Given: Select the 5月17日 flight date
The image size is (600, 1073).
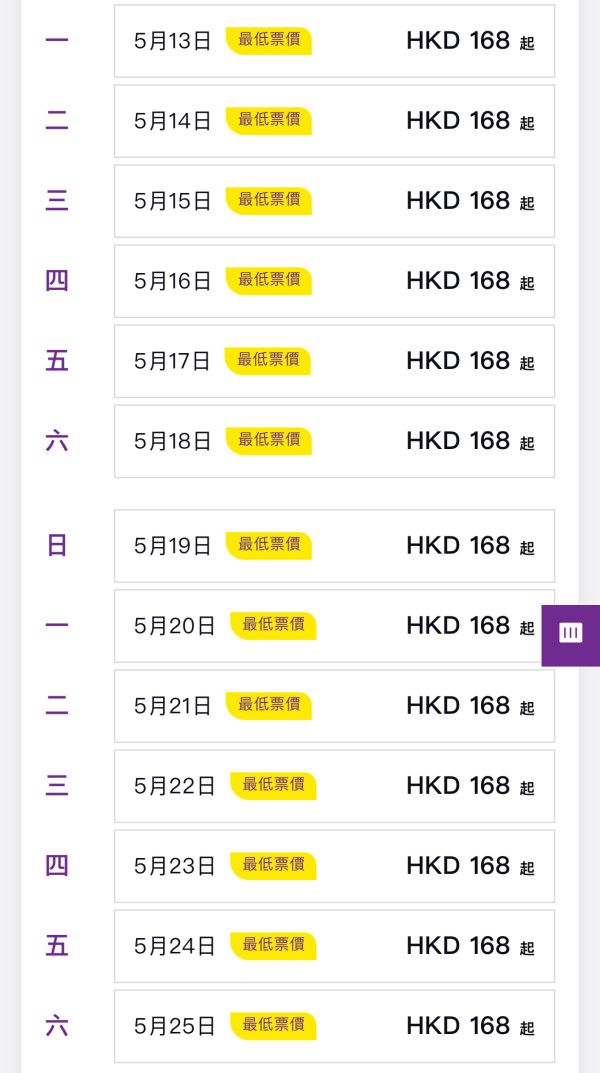Looking at the screenshot, I should point(333,361).
